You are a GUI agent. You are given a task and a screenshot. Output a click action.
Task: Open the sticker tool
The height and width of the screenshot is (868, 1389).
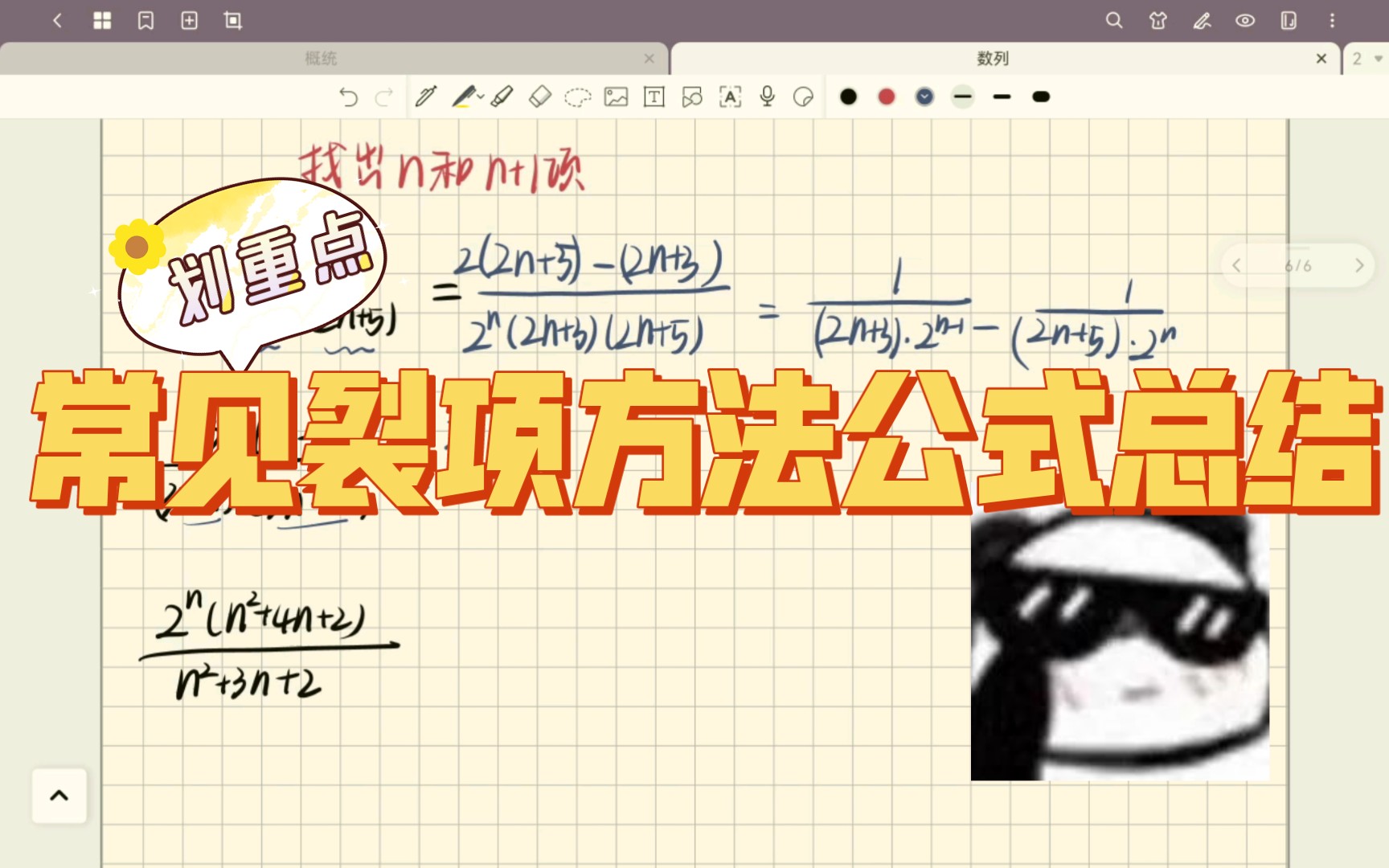803,97
